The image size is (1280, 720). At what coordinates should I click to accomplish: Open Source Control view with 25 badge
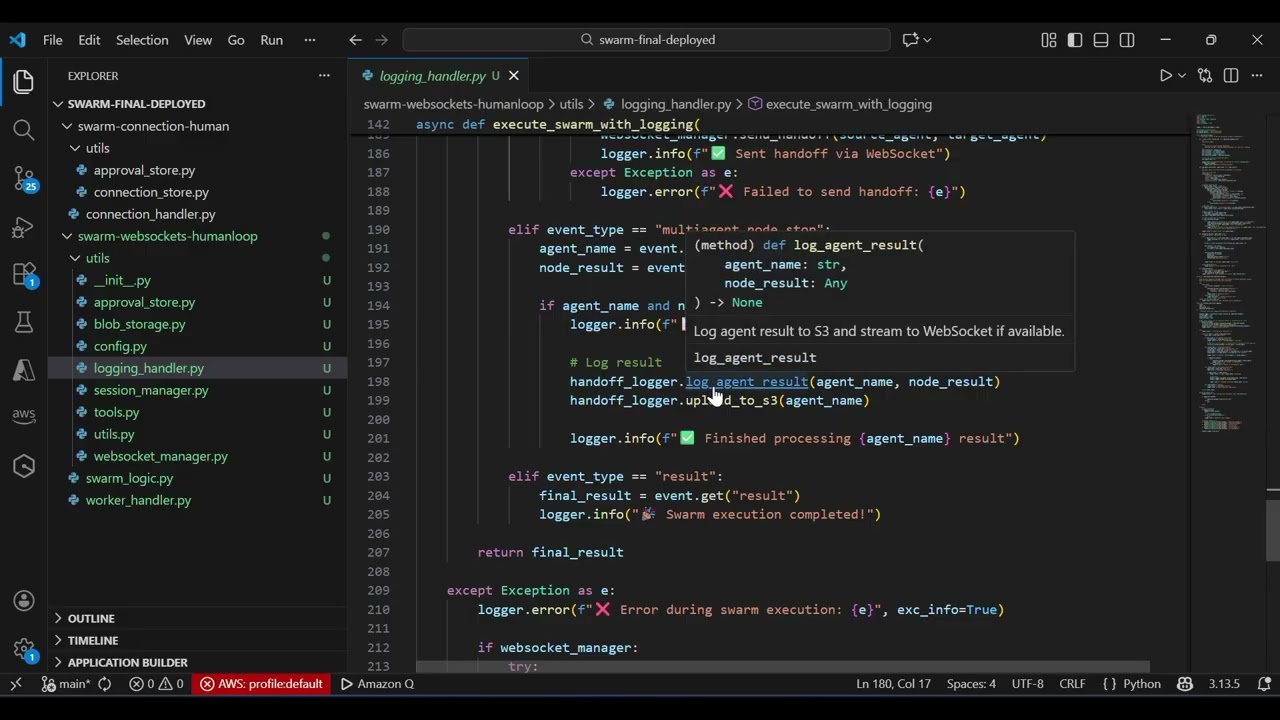coord(24,179)
